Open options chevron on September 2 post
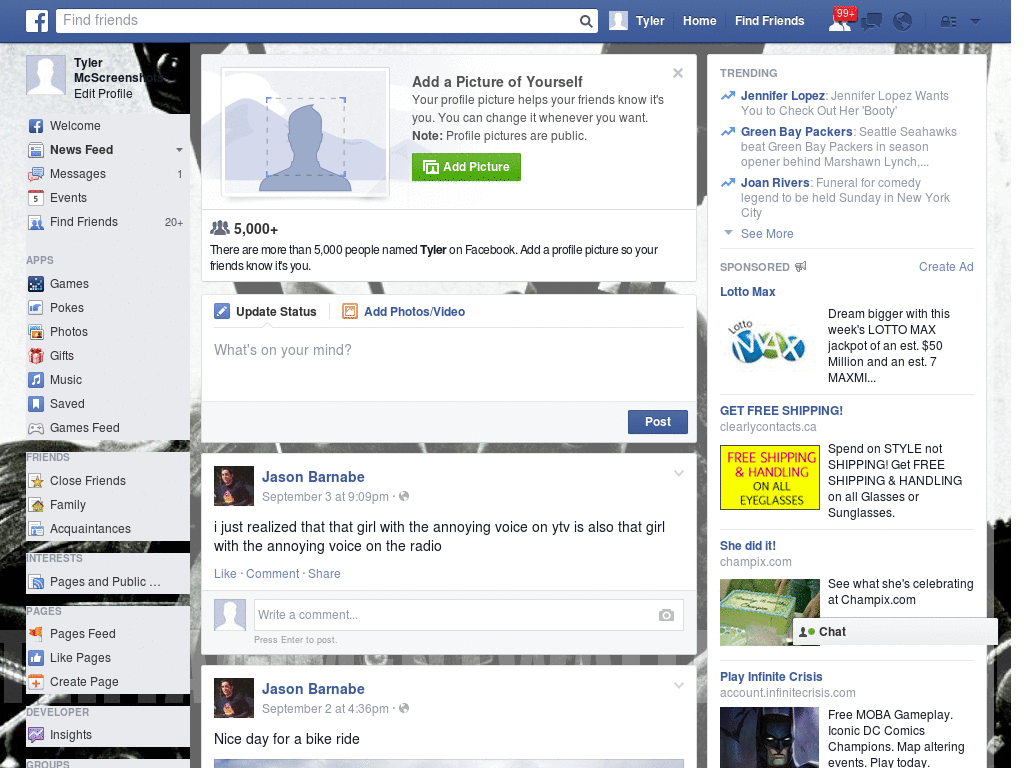The width and height of the screenshot is (1024, 768). tap(679, 686)
